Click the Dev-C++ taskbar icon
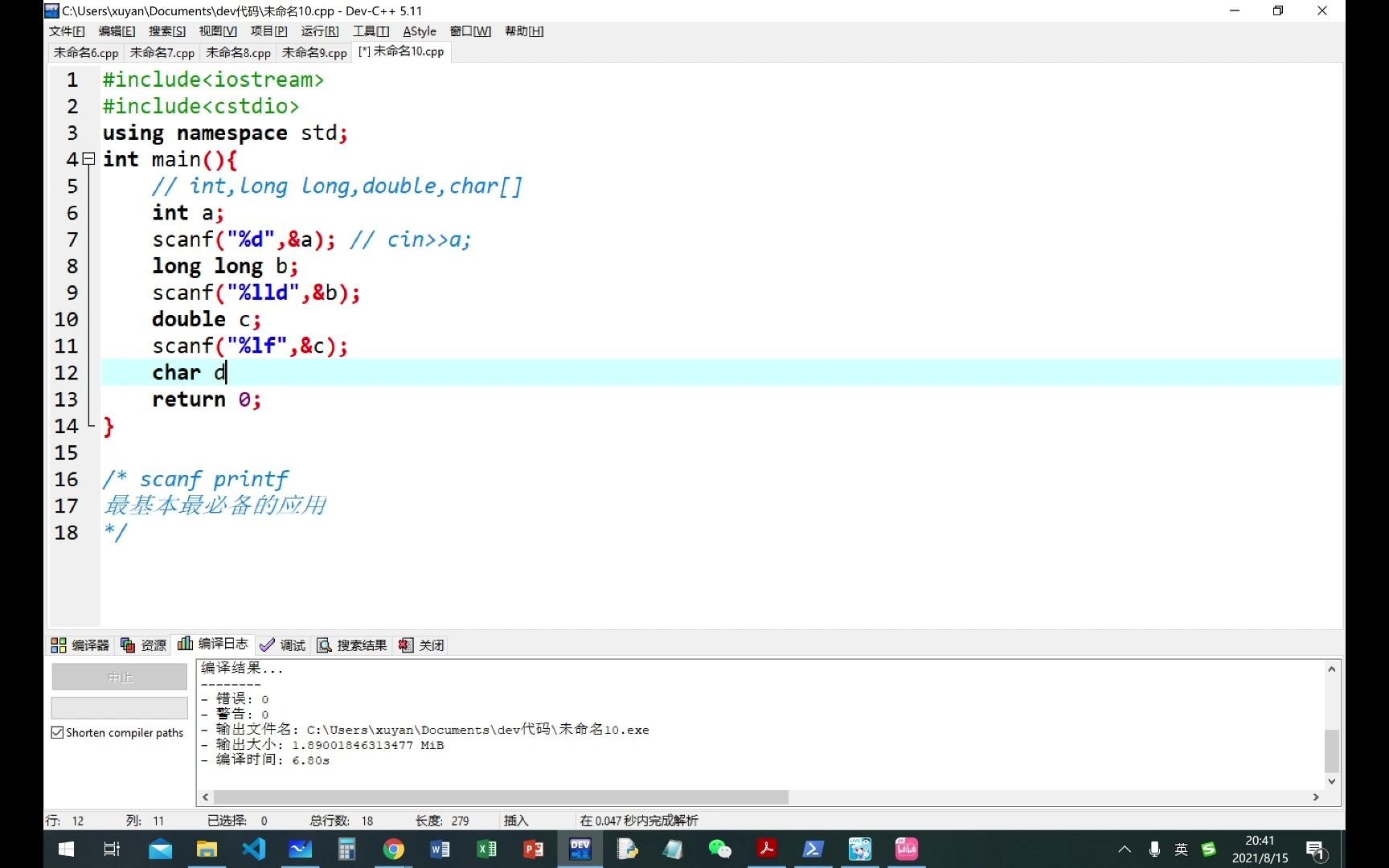The height and width of the screenshot is (868, 1389). (580, 849)
